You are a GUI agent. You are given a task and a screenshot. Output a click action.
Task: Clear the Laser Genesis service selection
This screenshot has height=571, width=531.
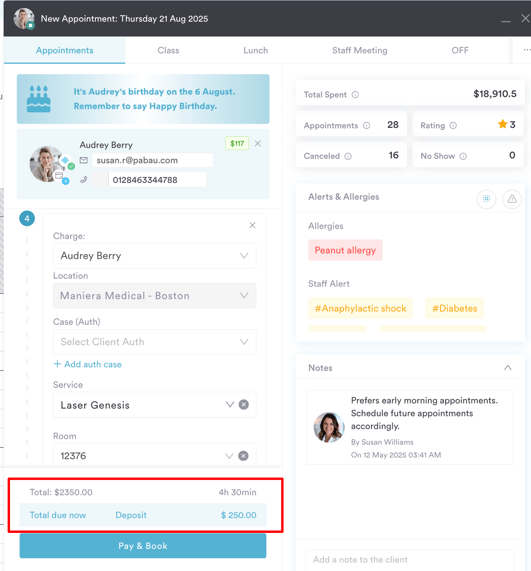(x=244, y=405)
